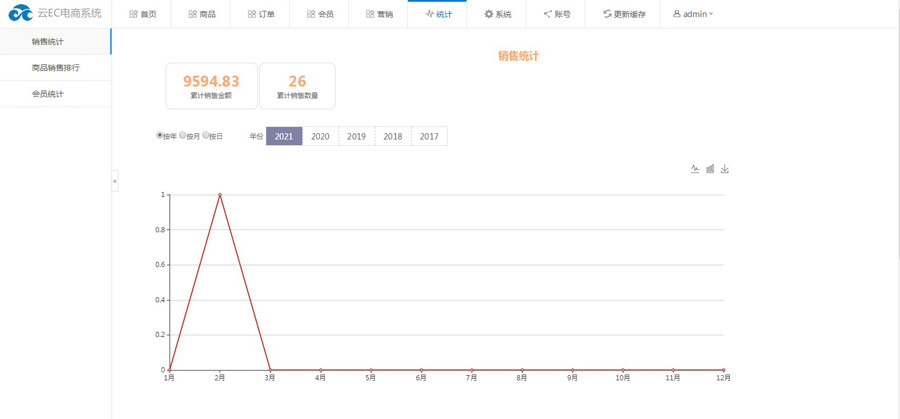
Task: Select year 2020 button
Action: (x=320, y=136)
